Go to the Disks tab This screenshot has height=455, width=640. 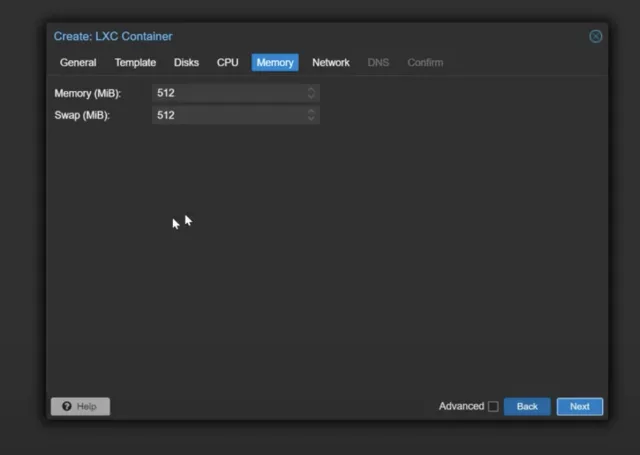pos(186,62)
